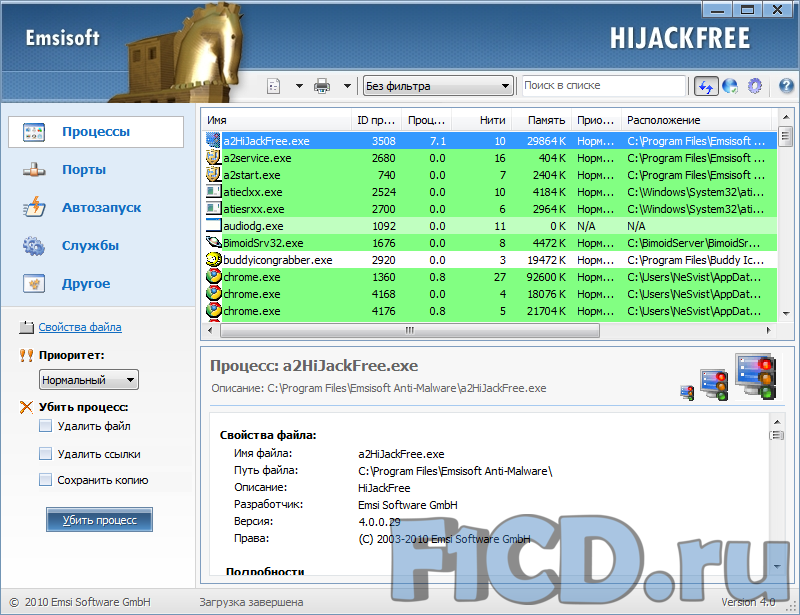The height and width of the screenshot is (615, 800).
Task: Open the 'Без фильтра' filter combo box
Action: pos(438,86)
